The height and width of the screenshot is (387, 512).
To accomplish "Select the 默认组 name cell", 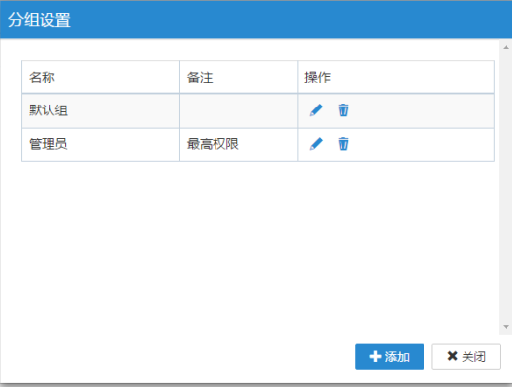I will click(100, 111).
